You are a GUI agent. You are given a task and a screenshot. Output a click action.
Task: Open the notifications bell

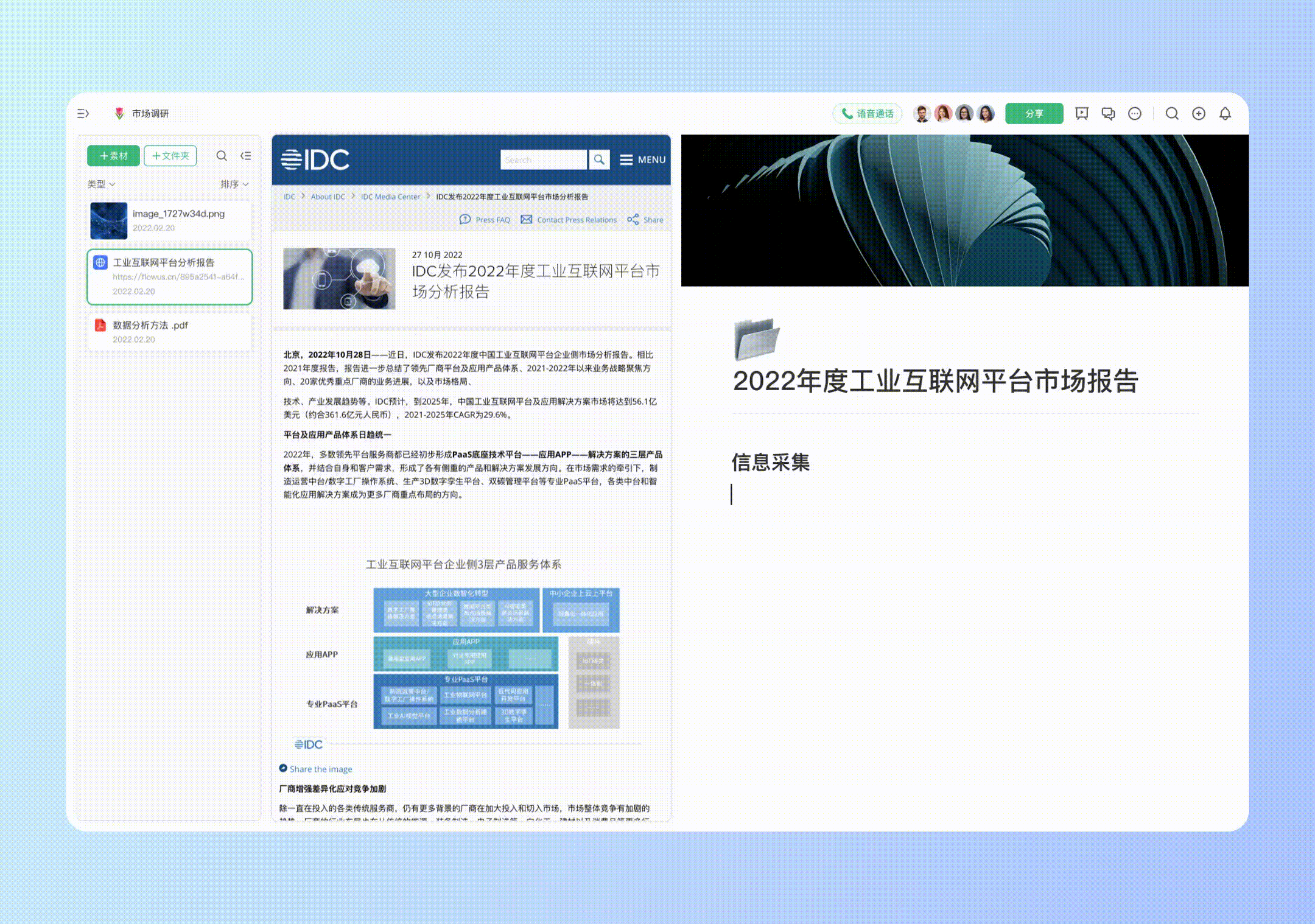1225,113
